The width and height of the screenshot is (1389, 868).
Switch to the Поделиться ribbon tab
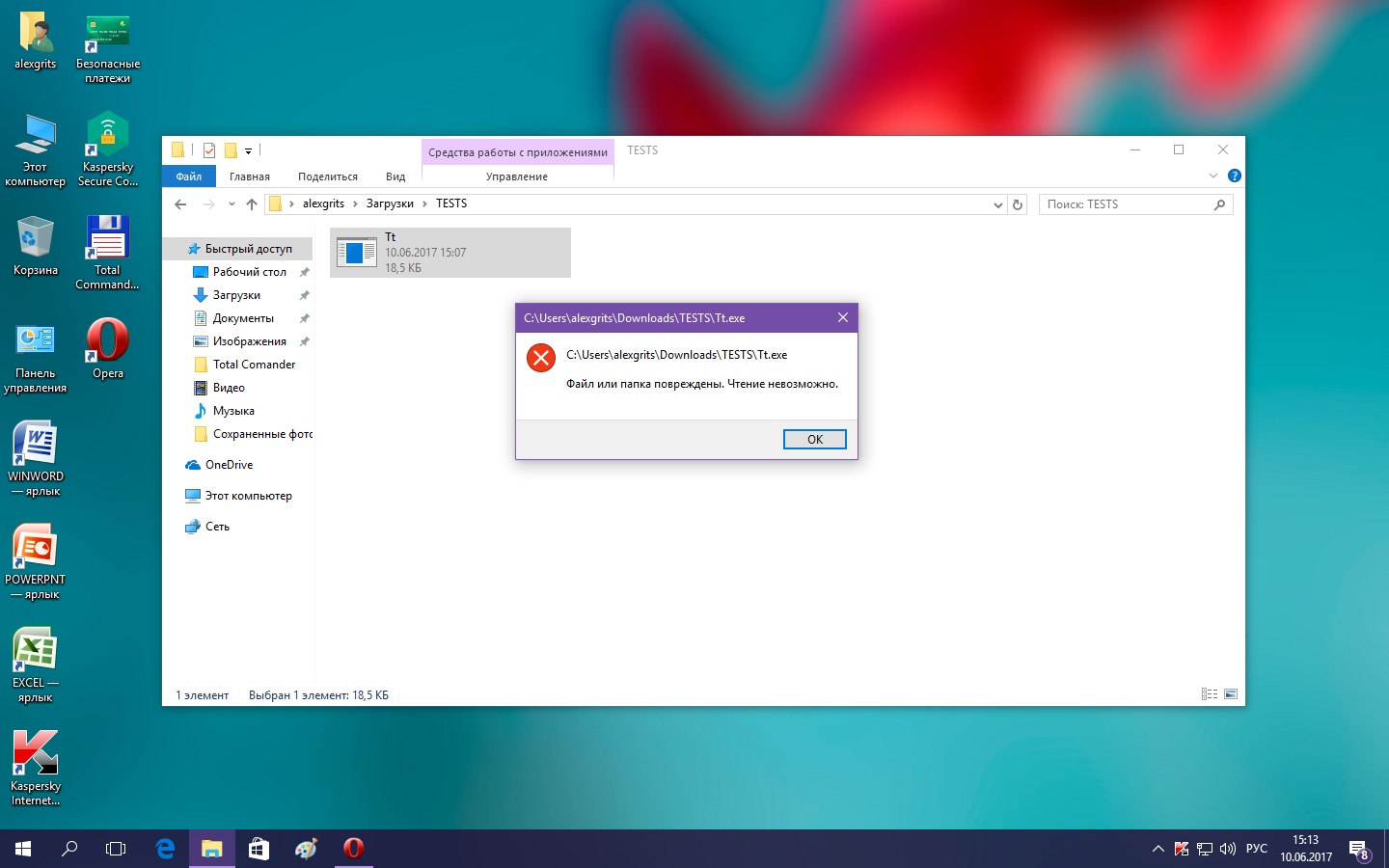328,176
